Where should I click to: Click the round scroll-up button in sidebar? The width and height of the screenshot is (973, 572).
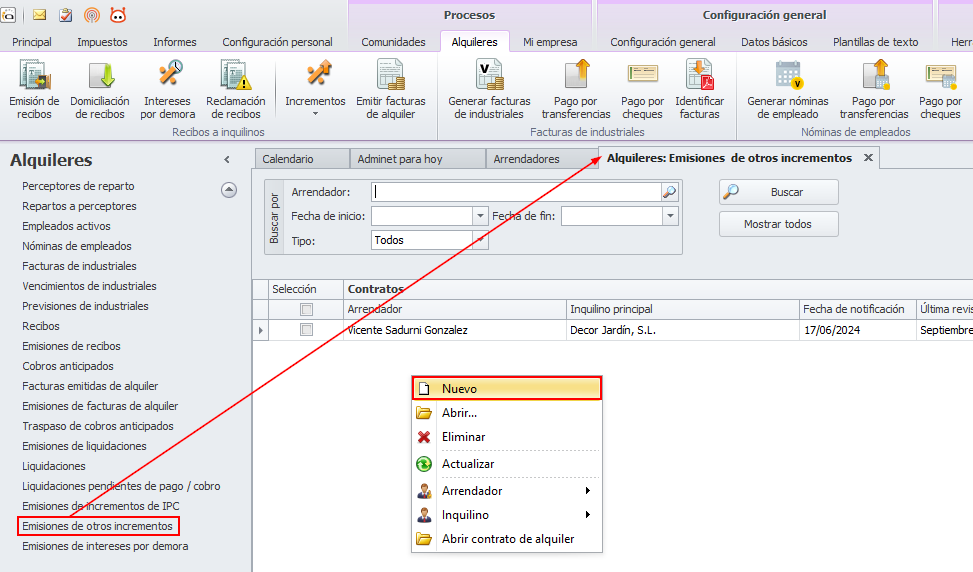point(229,190)
